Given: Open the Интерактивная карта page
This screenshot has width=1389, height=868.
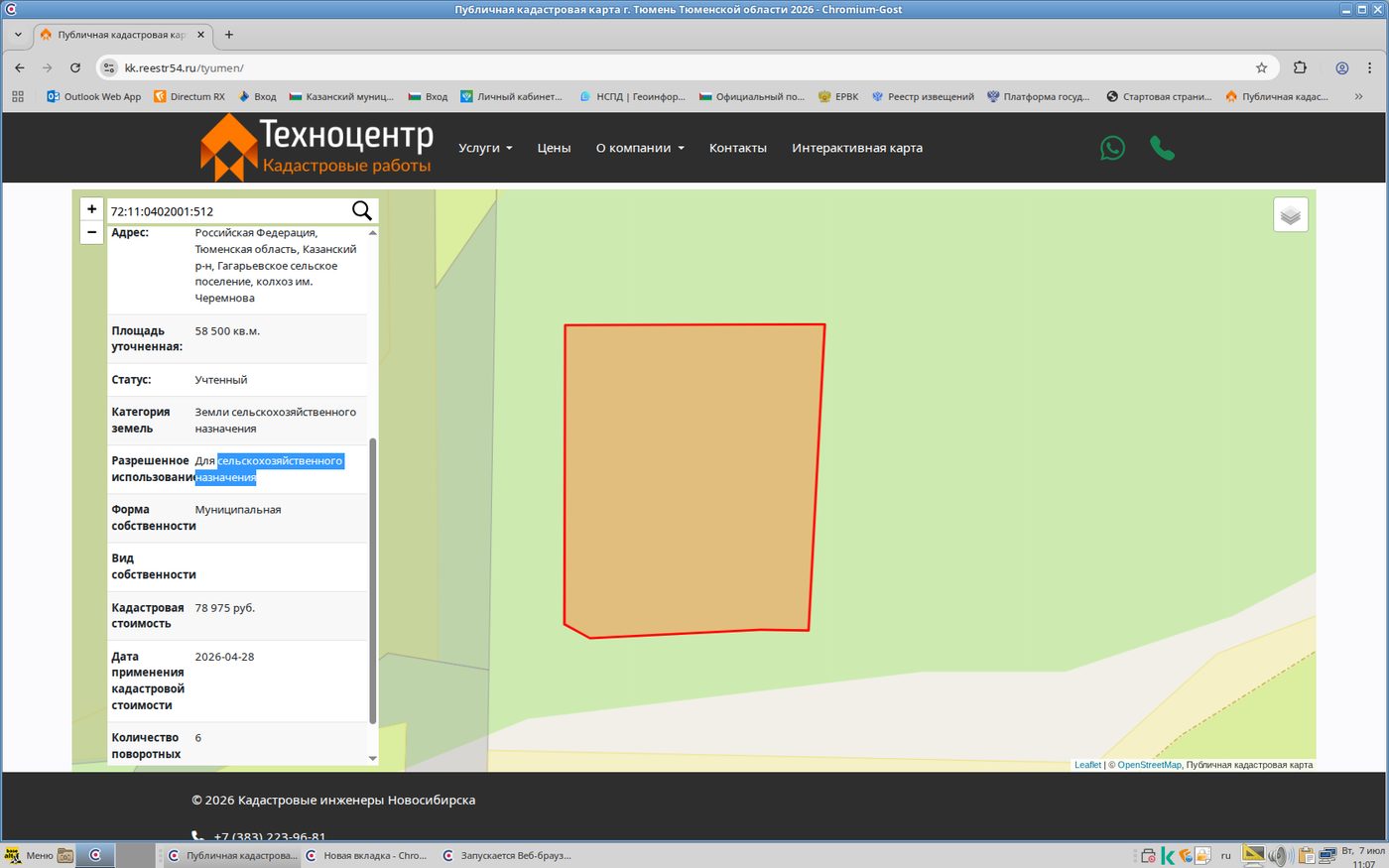Looking at the screenshot, I should pos(857,148).
